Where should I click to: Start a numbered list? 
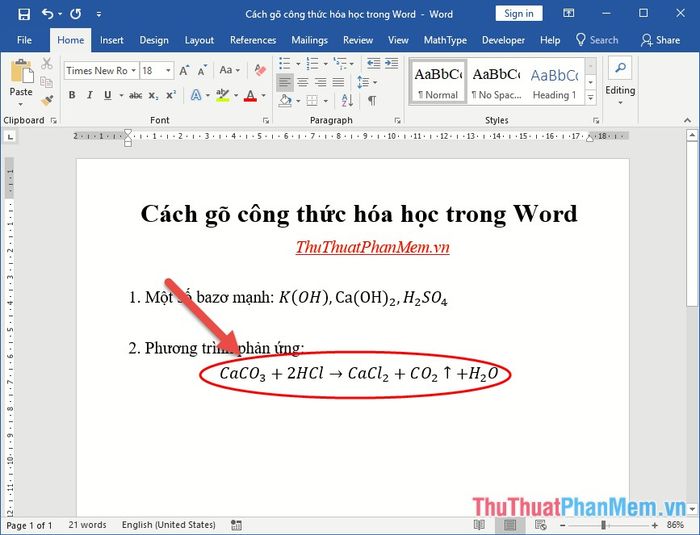click(312, 63)
